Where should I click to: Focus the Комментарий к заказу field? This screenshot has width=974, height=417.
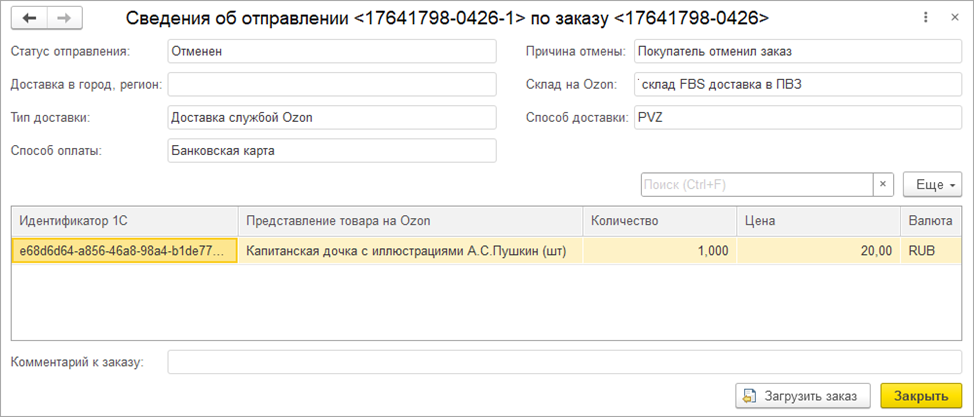tap(565, 361)
